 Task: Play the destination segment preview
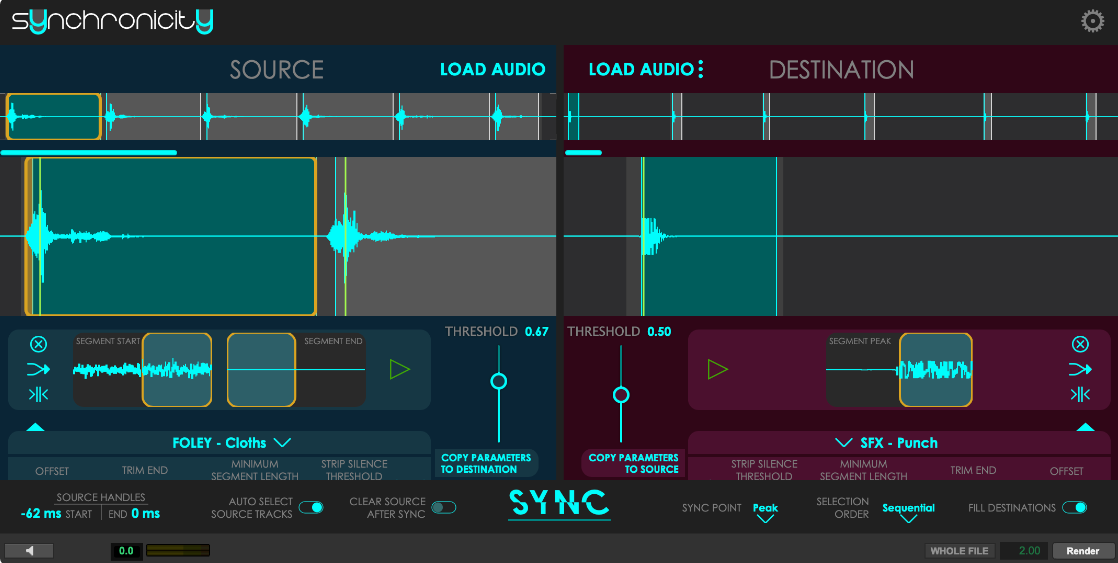[x=717, y=369]
